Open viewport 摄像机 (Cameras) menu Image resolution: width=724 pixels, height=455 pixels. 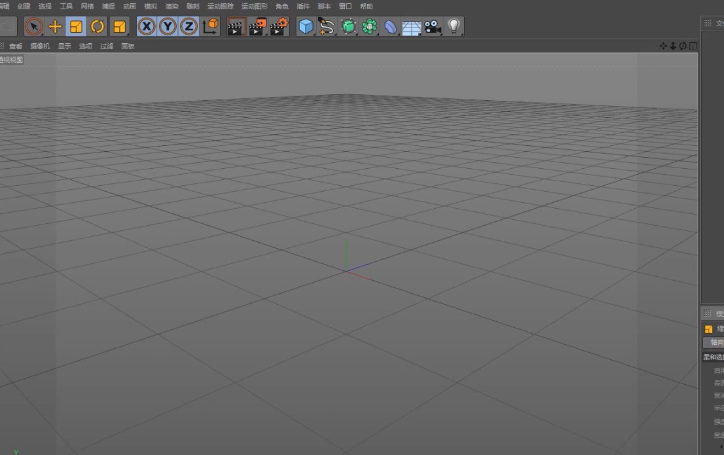tap(40, 46)
